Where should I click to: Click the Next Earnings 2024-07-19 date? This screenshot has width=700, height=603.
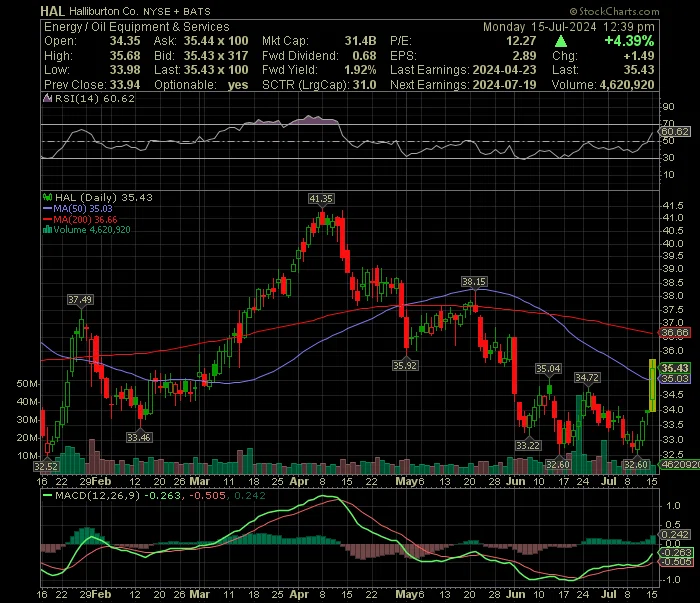click(x=504, y=85)
